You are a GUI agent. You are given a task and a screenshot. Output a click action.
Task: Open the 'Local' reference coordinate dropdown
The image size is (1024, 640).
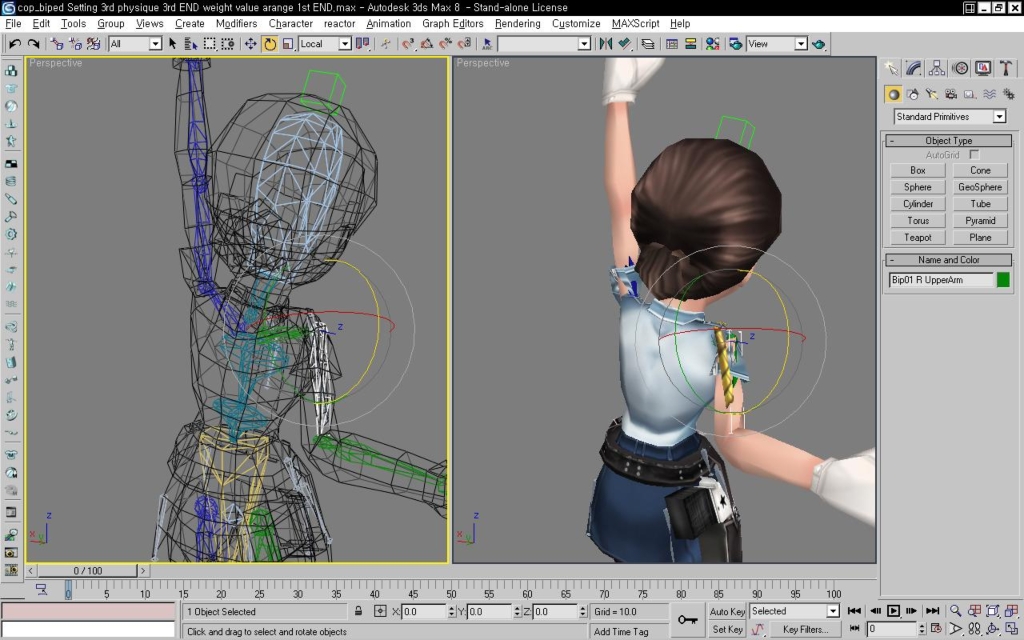pyautogui.click(x=325, y=44)
